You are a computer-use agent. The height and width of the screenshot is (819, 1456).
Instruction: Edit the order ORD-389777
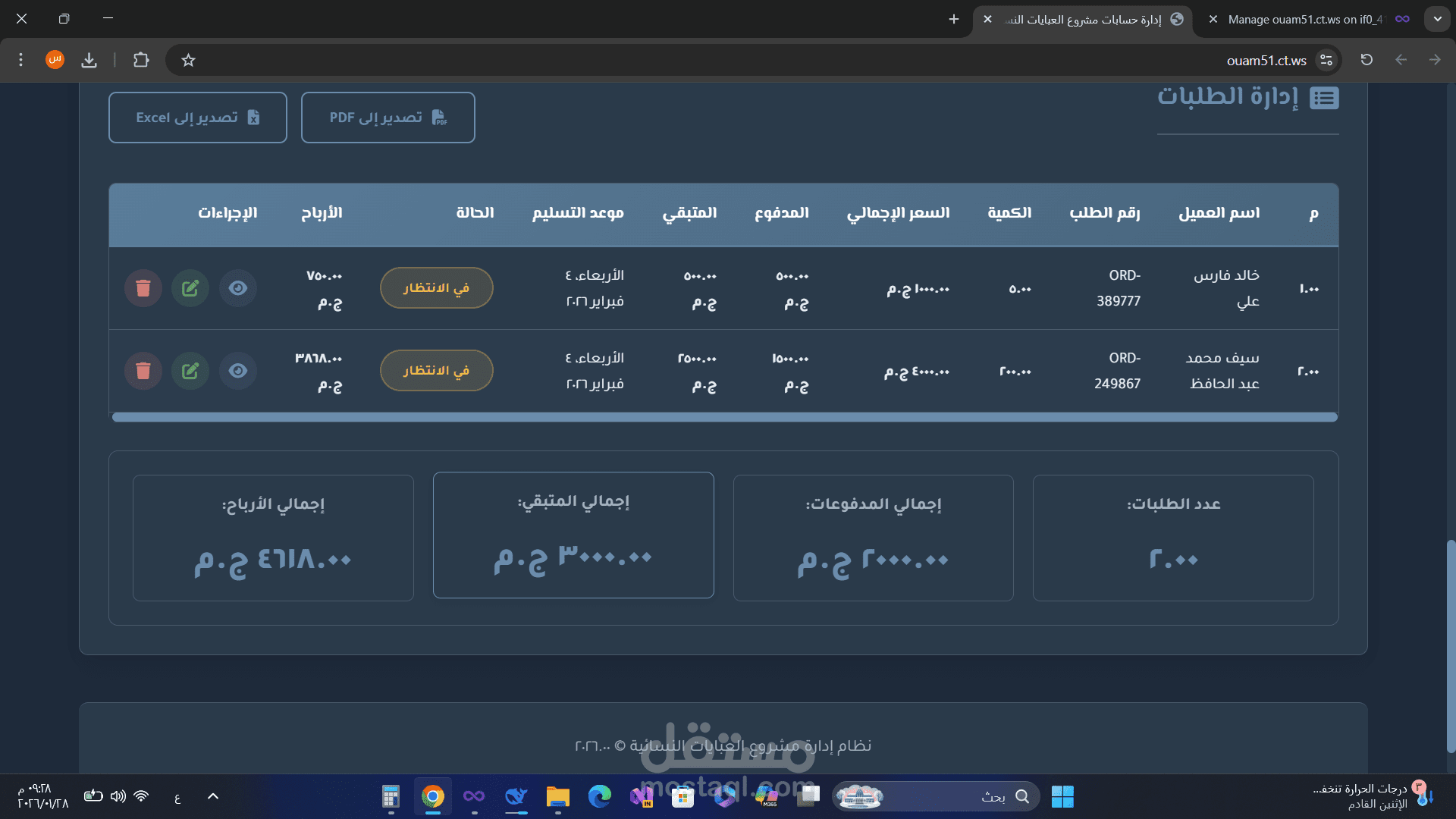coord(190,288)
